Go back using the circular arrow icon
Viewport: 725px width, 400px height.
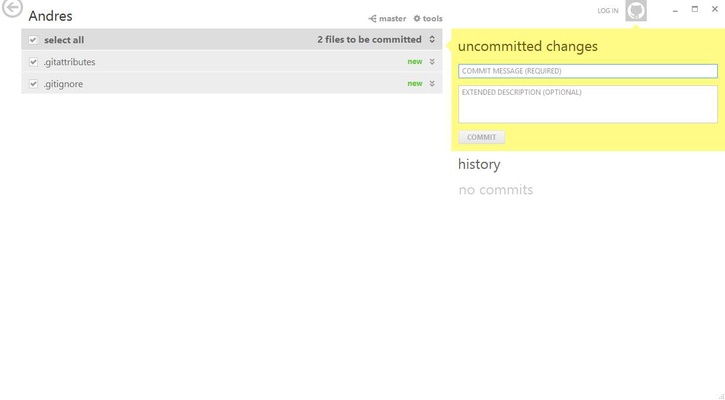pyautogui.click(x=12, y=8)
